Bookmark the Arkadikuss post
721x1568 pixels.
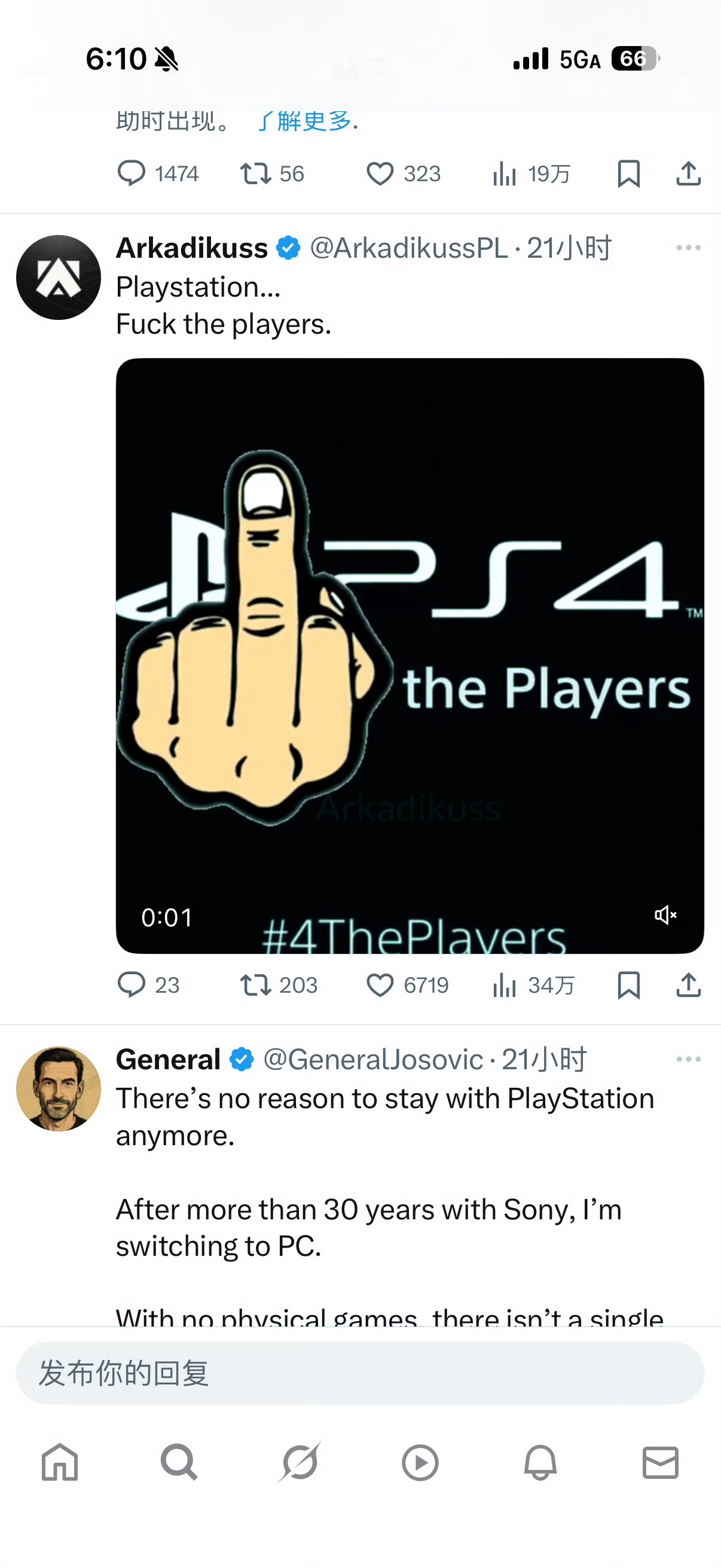pos(628,985)
